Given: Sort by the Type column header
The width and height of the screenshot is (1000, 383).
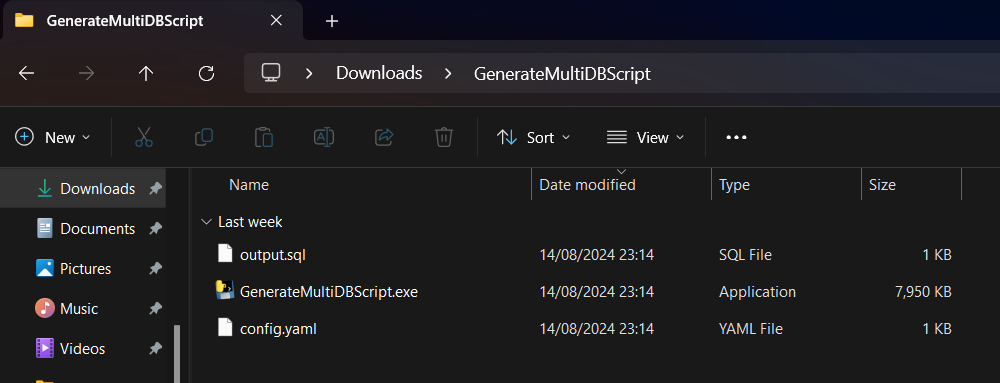Looking at the screenshot, I should point(734,185).
